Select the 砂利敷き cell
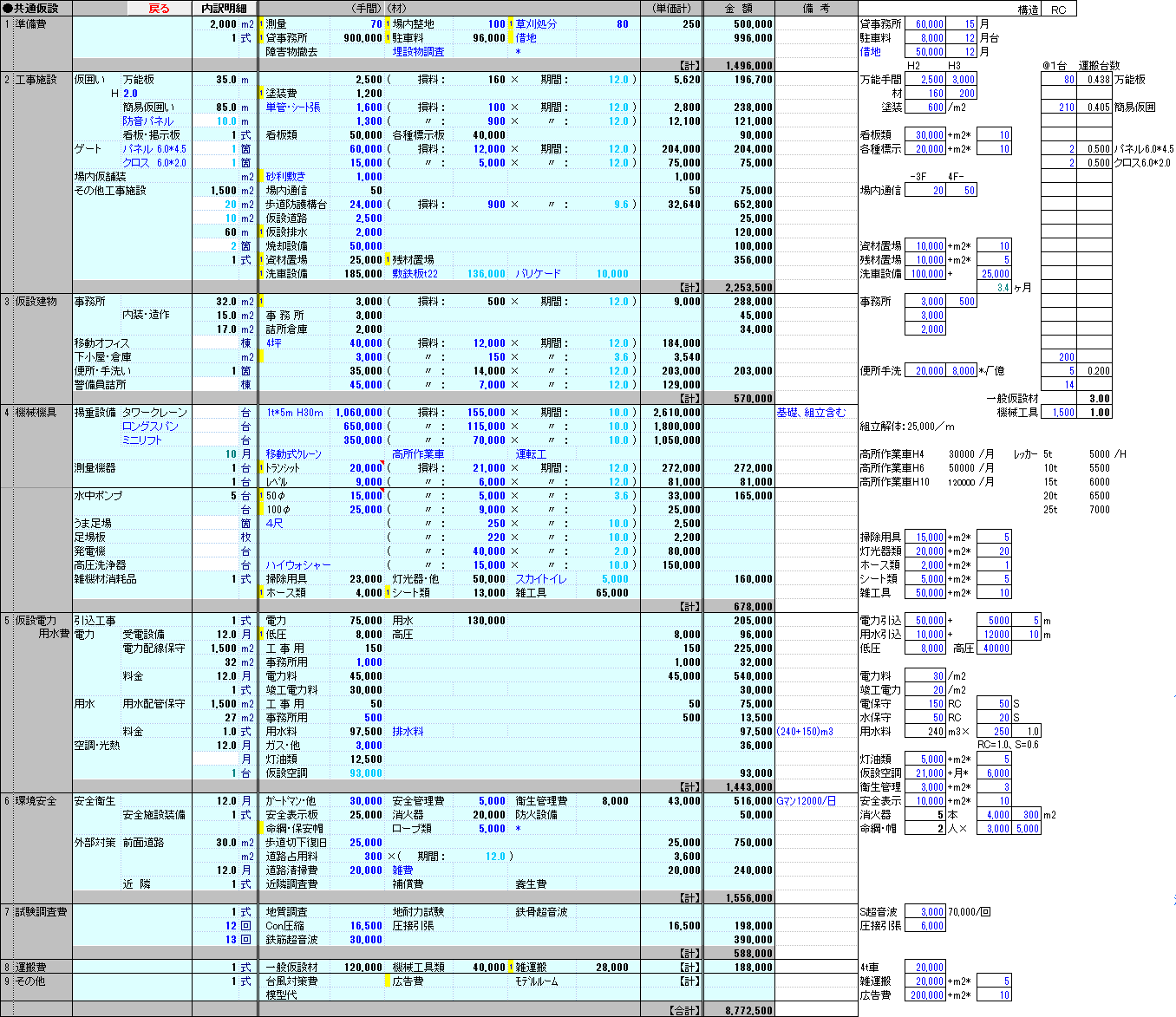 tap(286, 177)
